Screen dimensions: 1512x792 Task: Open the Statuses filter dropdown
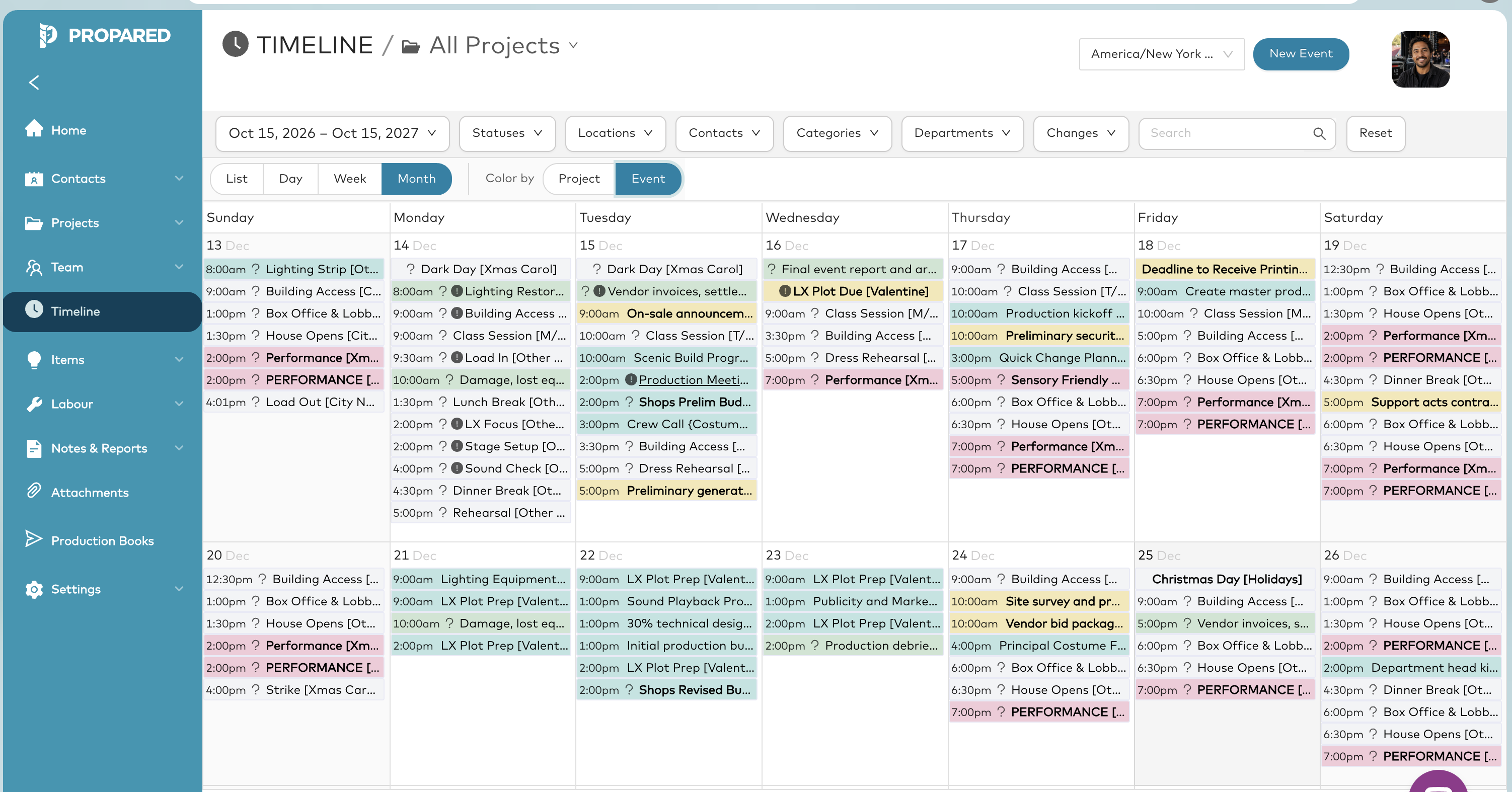click(x=507, y=133)
